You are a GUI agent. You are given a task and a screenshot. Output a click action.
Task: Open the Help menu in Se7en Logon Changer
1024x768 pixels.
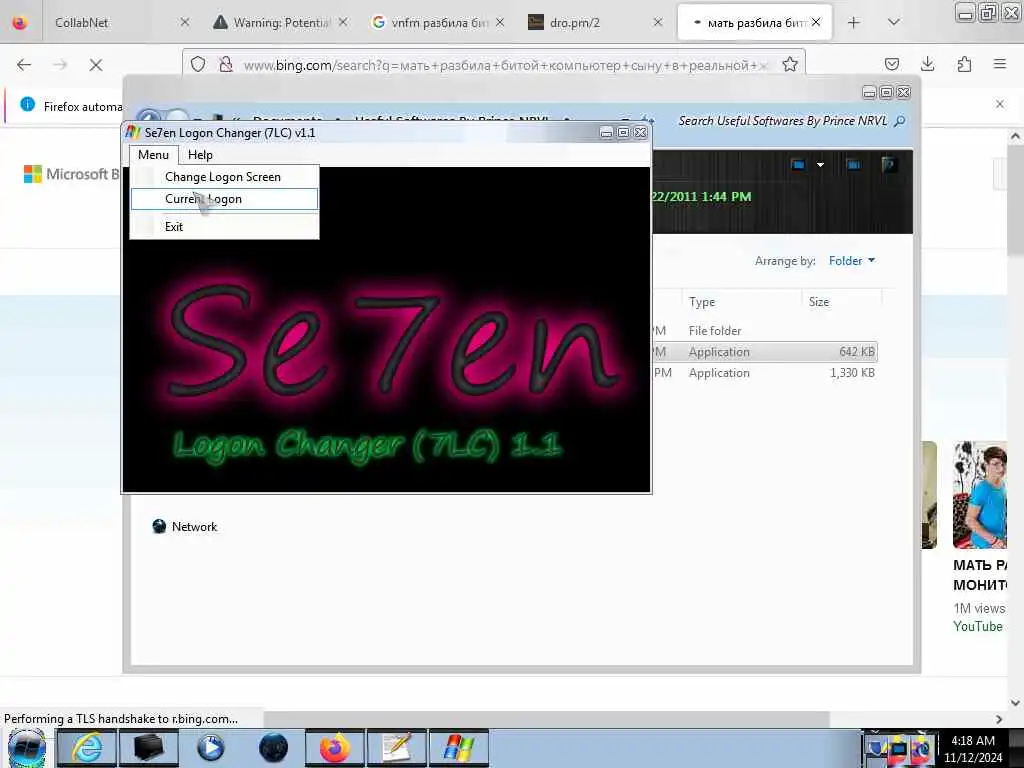[x=200, y=155]
